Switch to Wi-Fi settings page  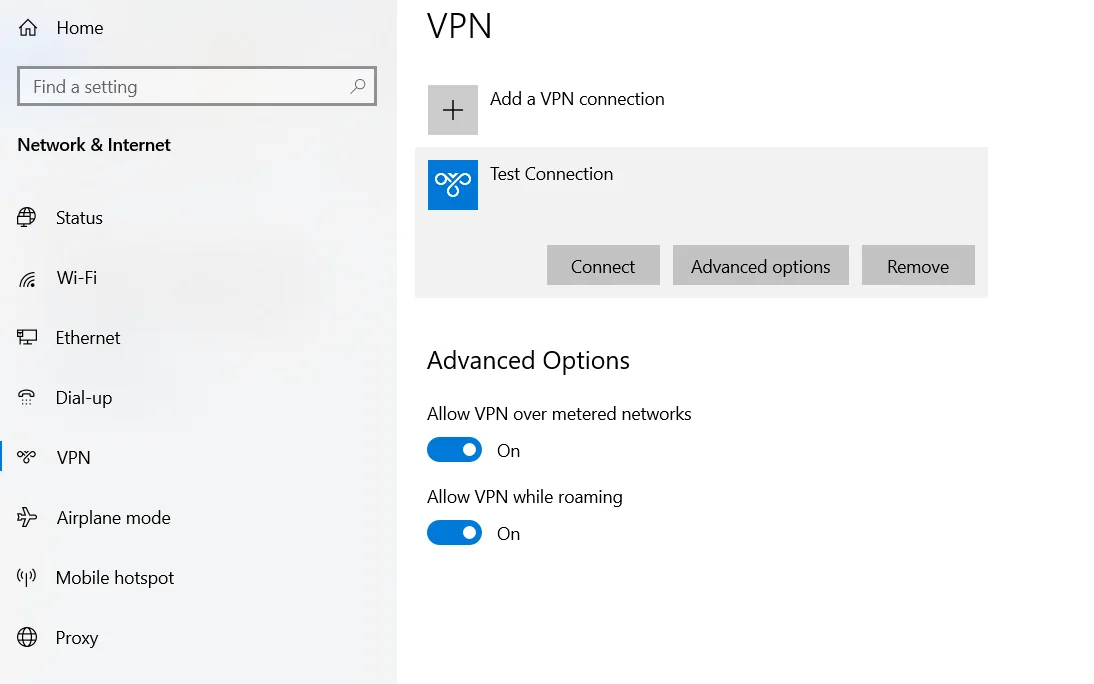tap(73, 277)
